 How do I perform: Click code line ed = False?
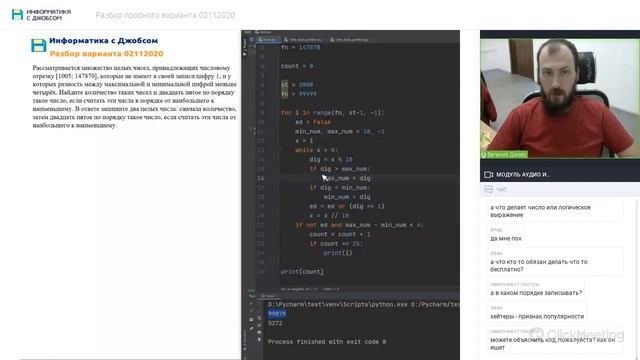(313, 122)
